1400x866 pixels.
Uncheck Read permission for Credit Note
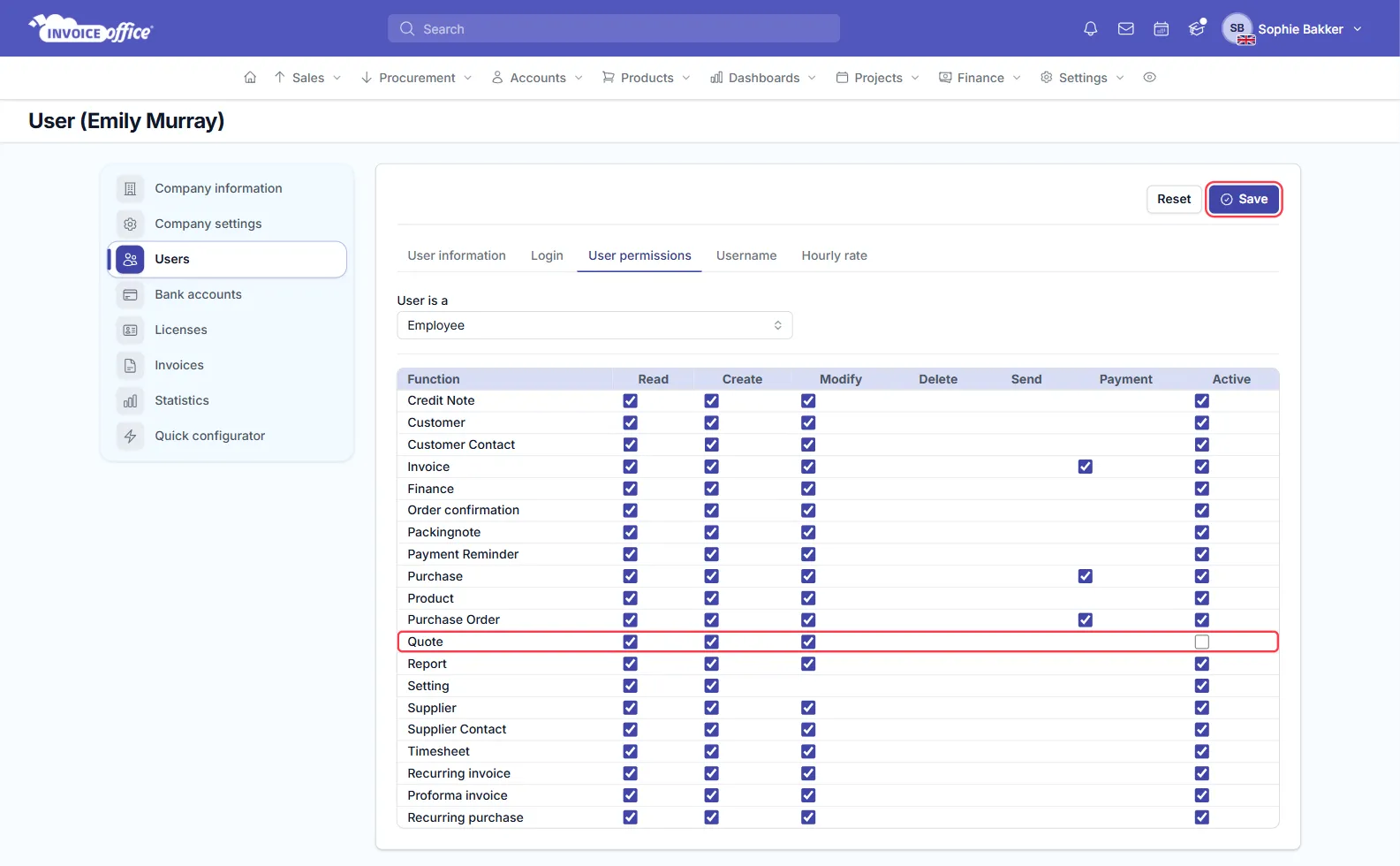click(x=630, y=401)
